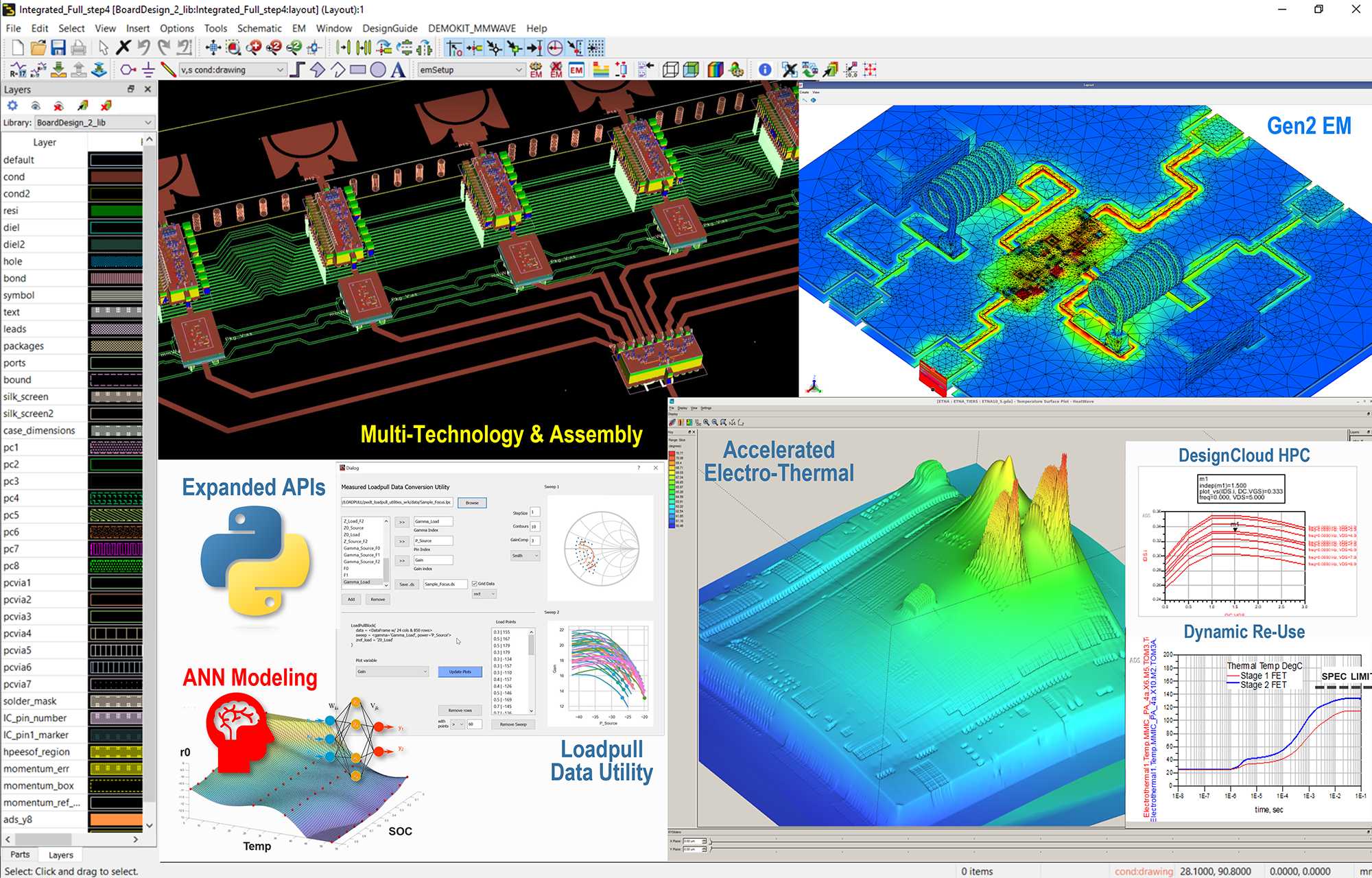Hide all layers with the crossed eye icon
Screen dimensions: 1372x878
tap(58, 106)
